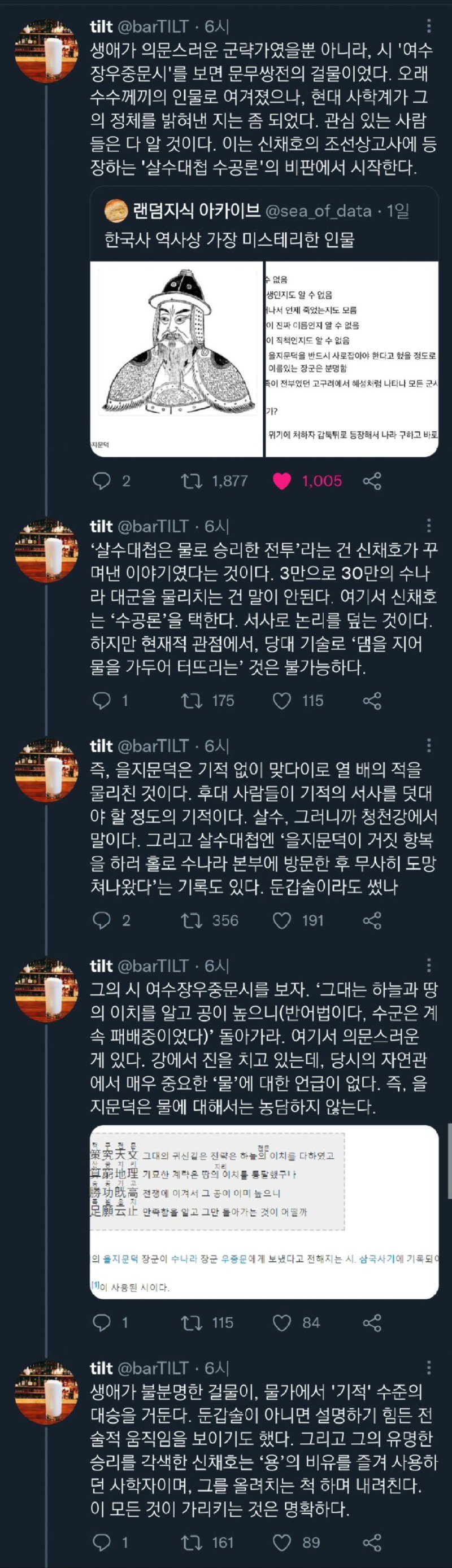Retweet the last tweet with 161 retweets

click(192, 1542)
